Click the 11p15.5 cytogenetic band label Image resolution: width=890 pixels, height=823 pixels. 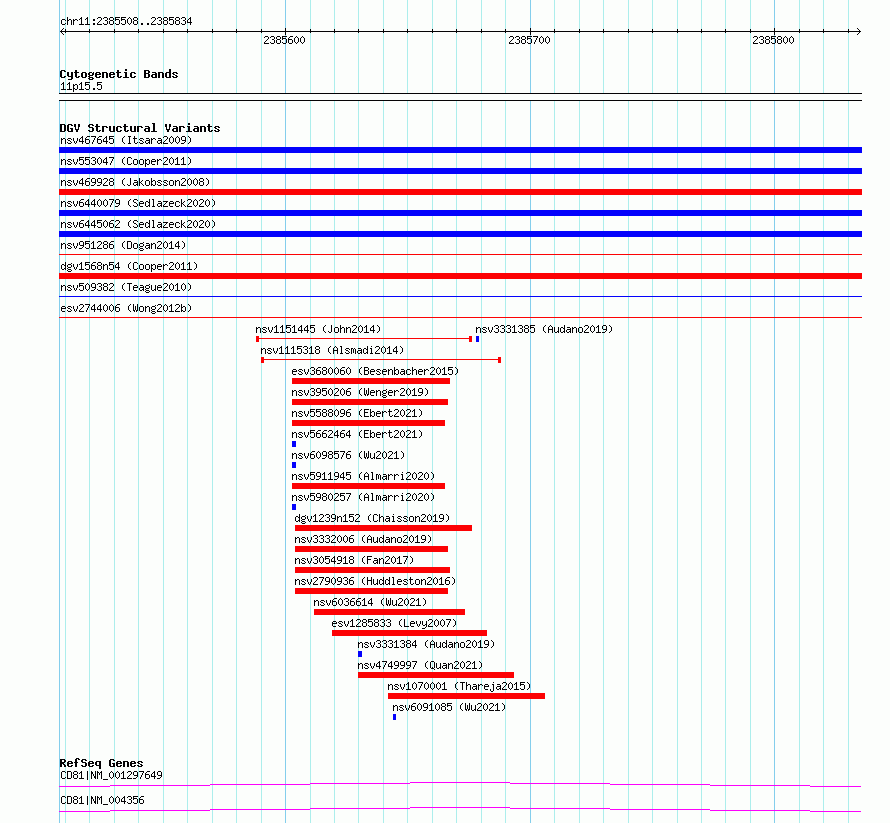click(x=81, y=86)
